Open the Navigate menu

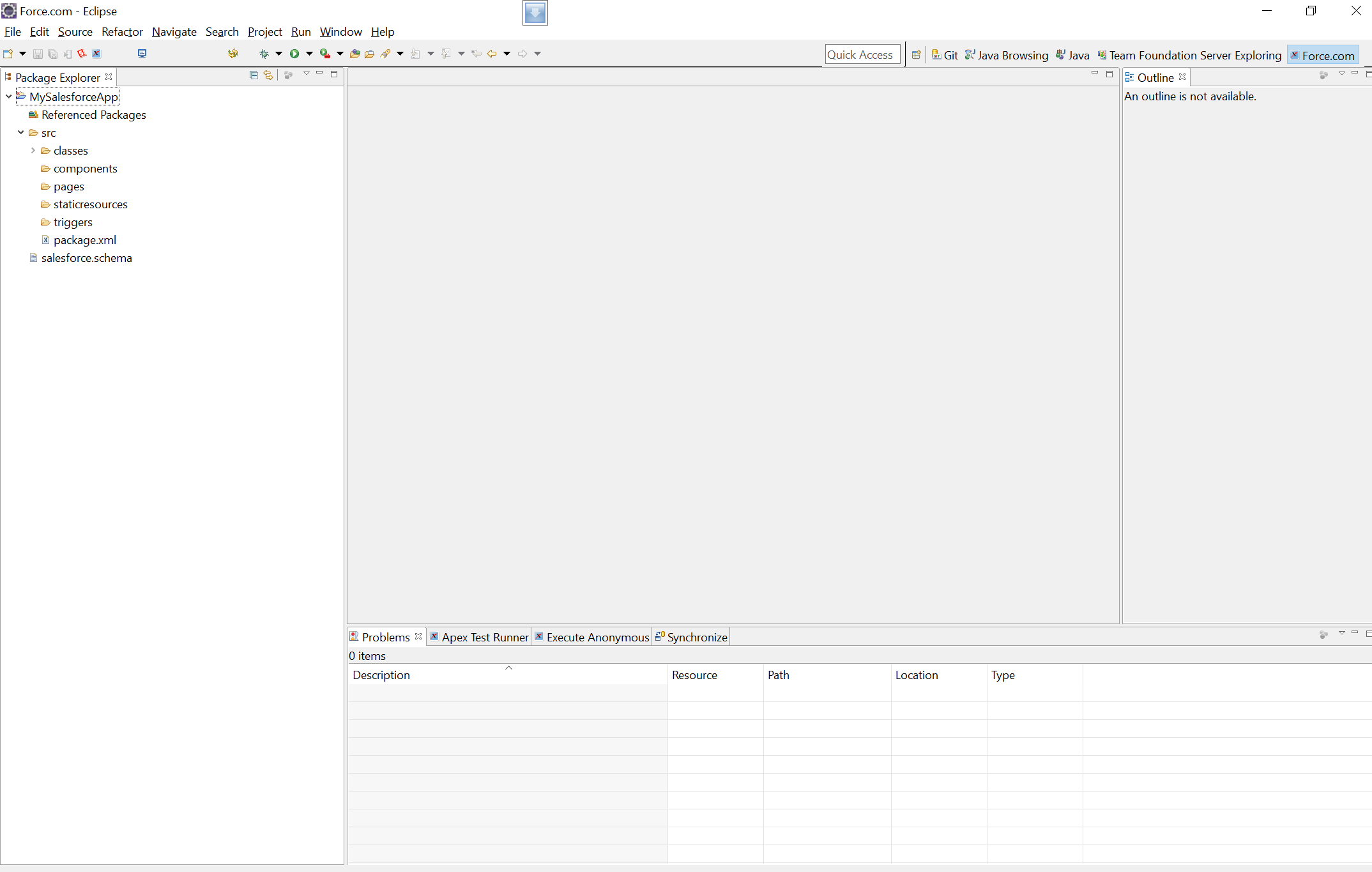tap(174, 32)
